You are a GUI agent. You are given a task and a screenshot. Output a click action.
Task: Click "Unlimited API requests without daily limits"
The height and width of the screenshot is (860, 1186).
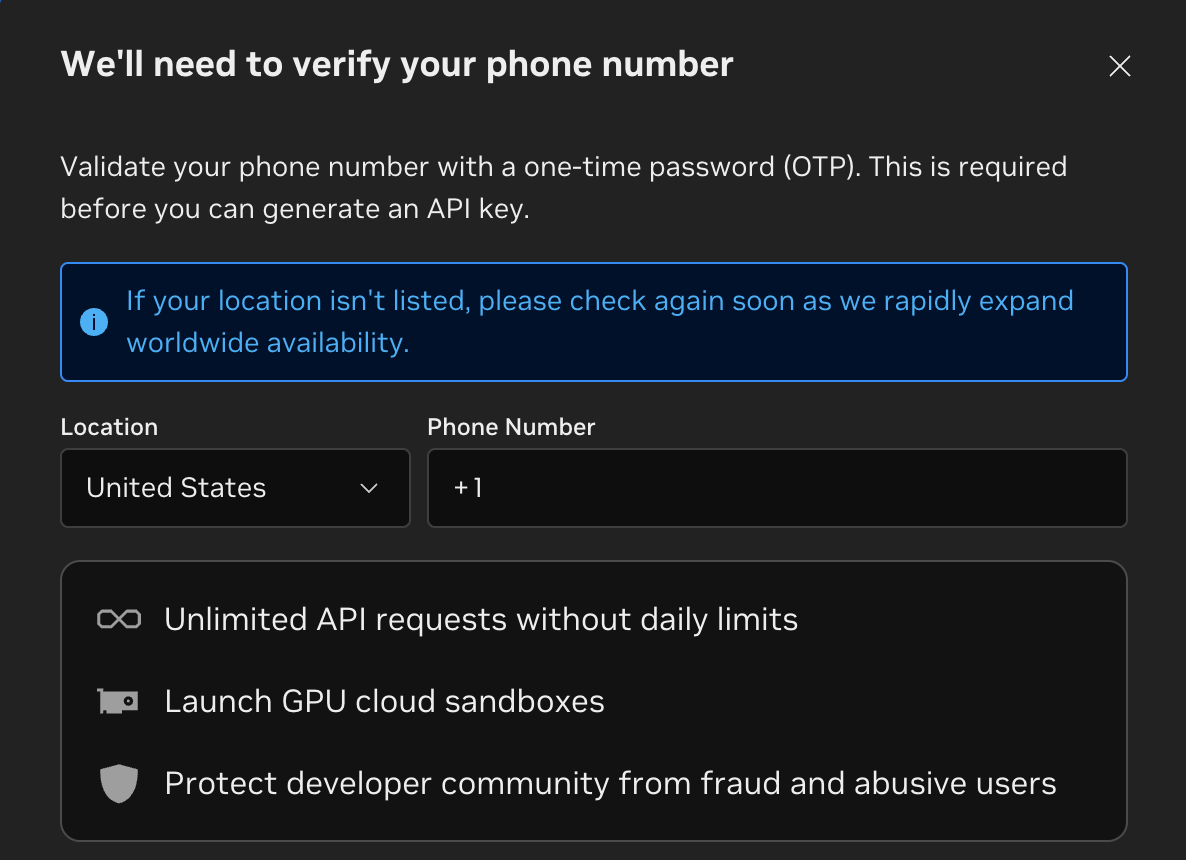pos(481,619)
